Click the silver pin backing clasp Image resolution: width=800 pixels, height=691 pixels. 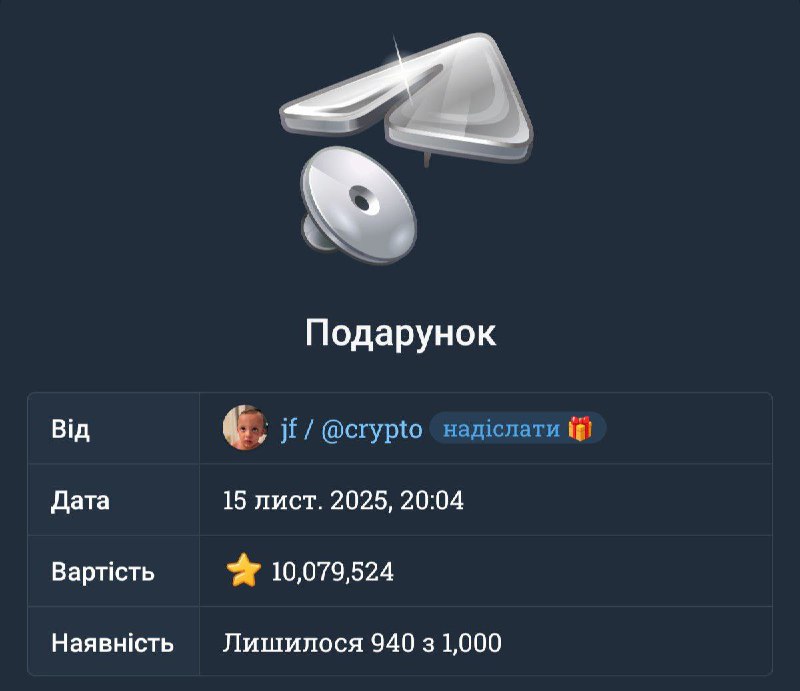358,206
